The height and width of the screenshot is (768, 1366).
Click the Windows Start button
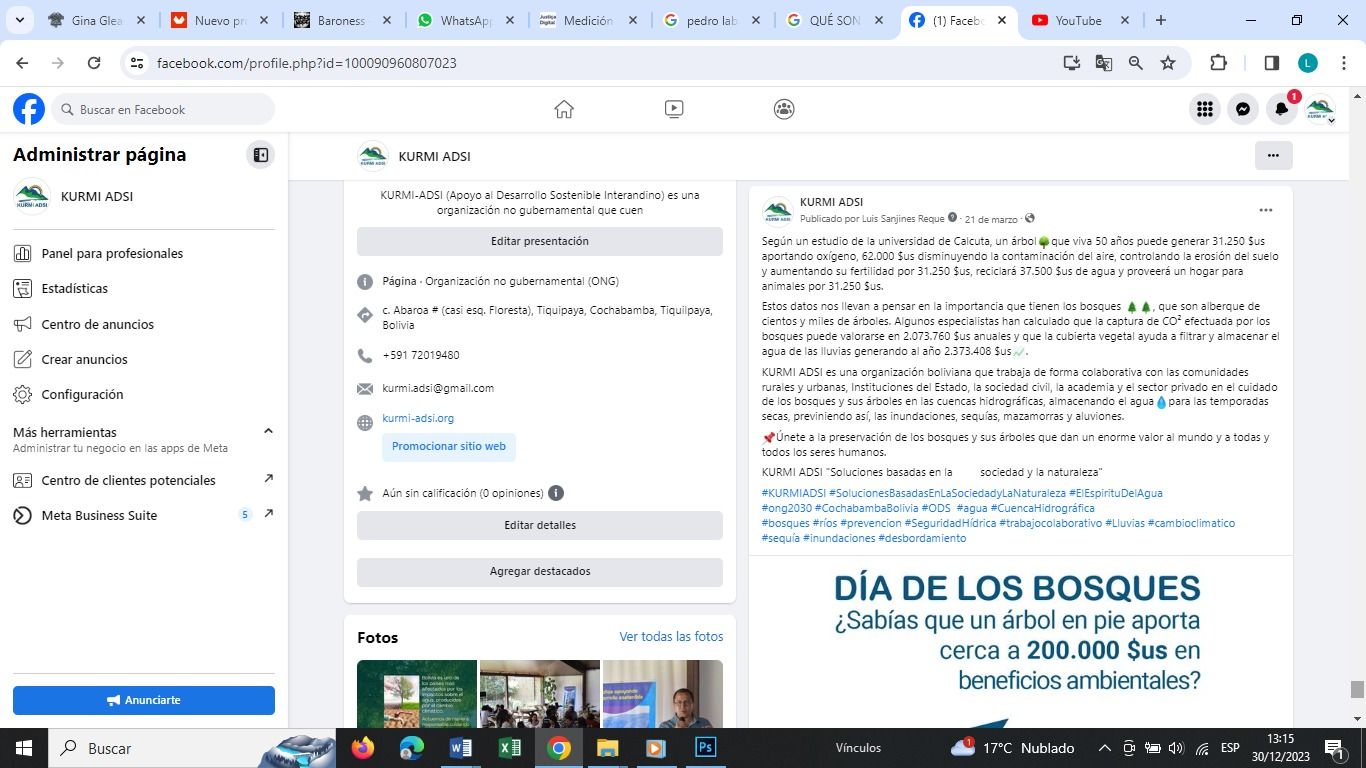(x=24, y=747)
